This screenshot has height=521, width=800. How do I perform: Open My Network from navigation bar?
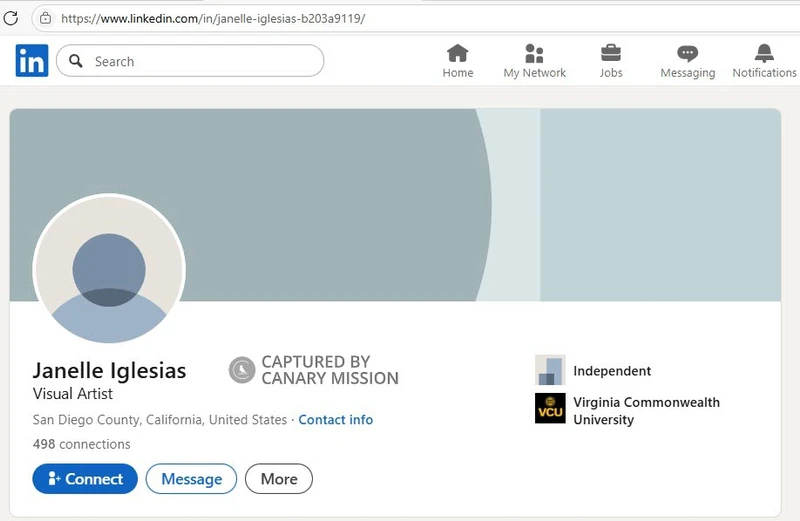click(x=534, y=61)
